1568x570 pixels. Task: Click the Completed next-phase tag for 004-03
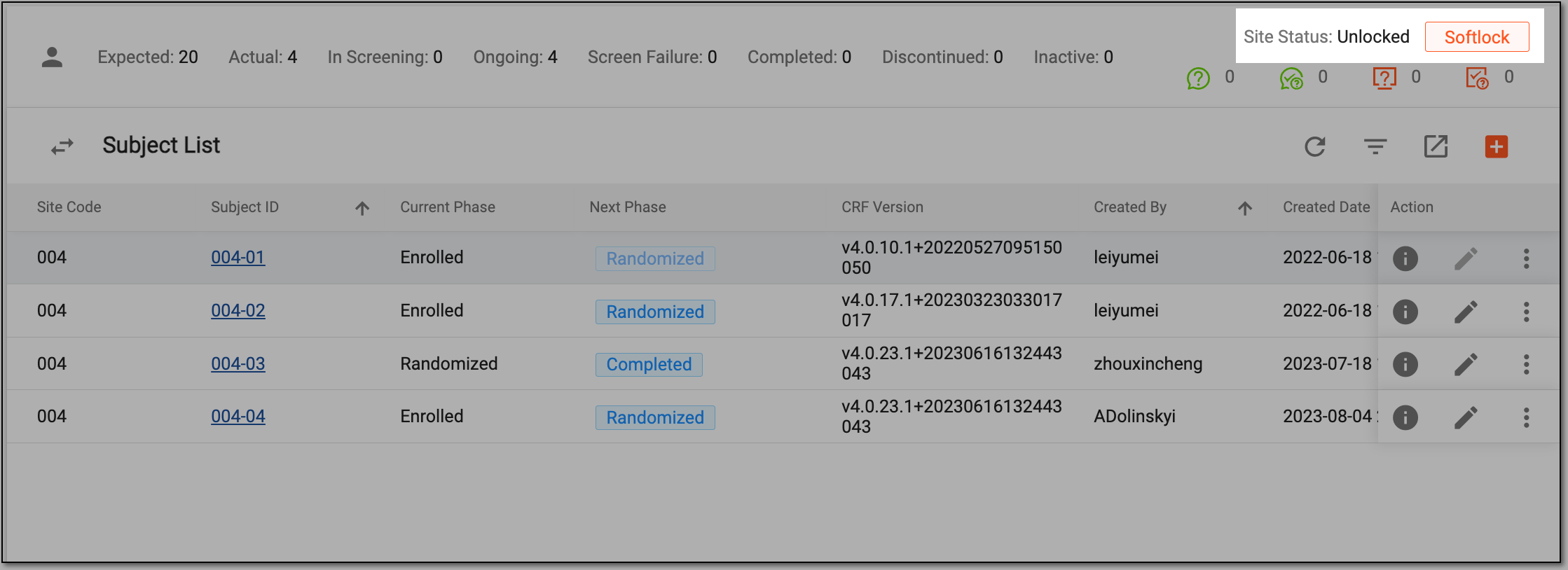pyautogui.click(x=649, y=364)
